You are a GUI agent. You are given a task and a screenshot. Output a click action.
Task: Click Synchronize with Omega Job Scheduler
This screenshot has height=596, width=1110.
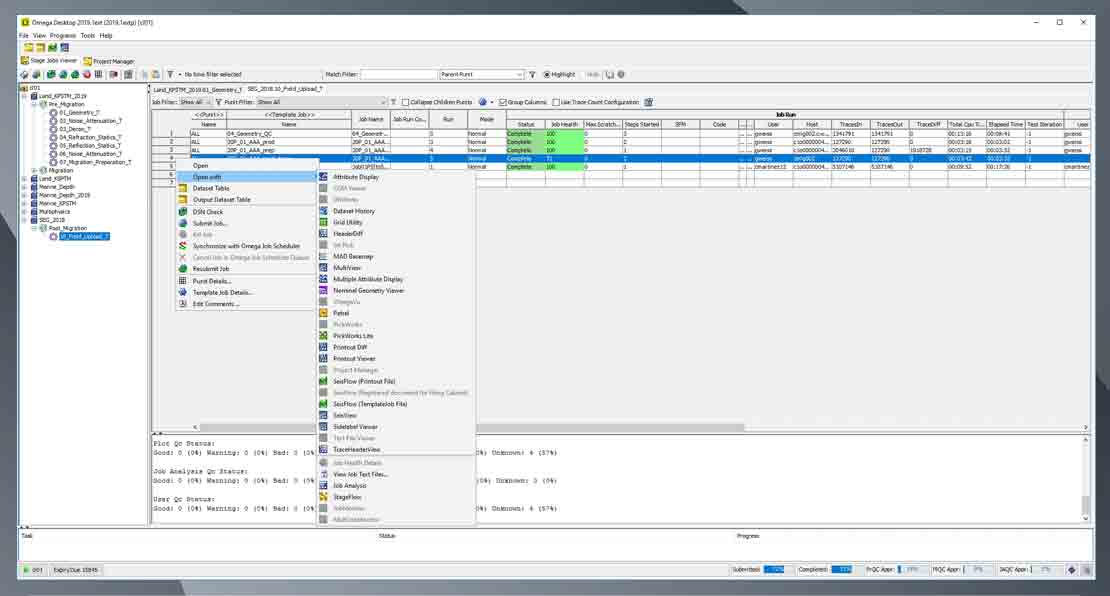245,246
